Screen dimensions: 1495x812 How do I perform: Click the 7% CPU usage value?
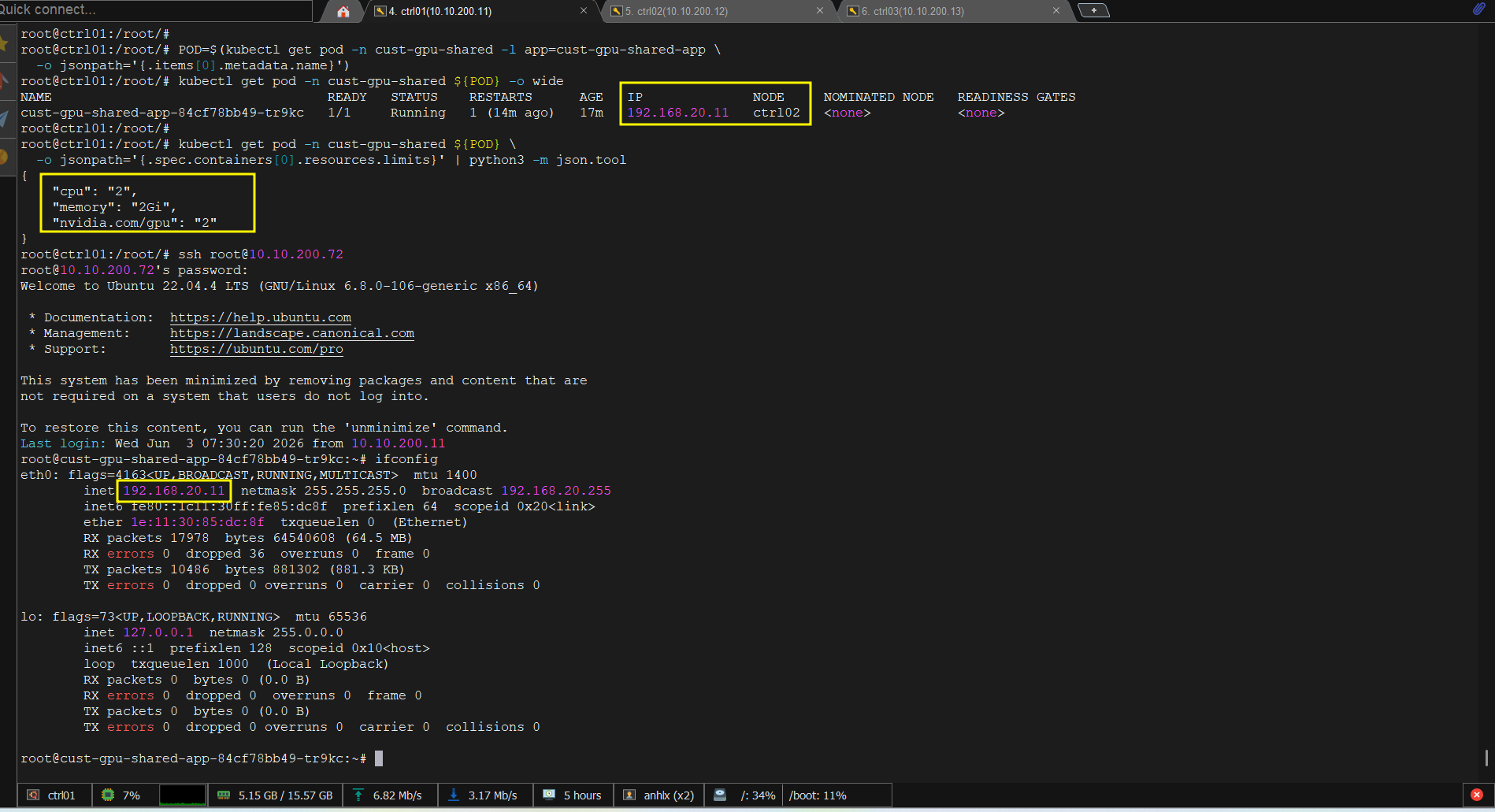tap(132, 795)
